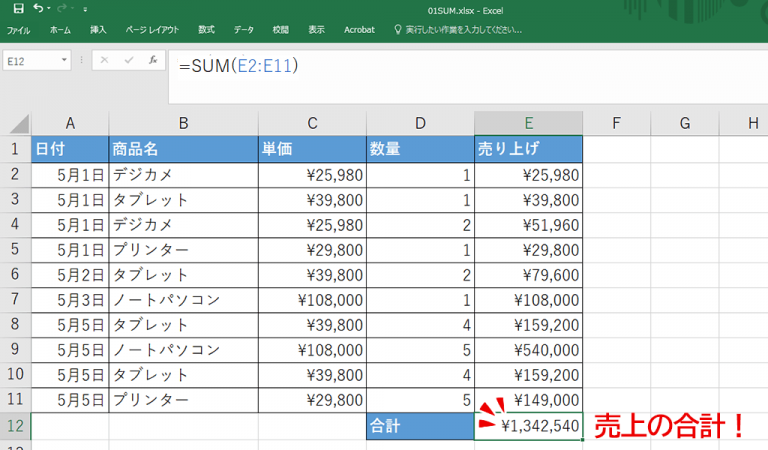Click the 日付 header cell
This screenshot has height=450, width=768.
70,149
